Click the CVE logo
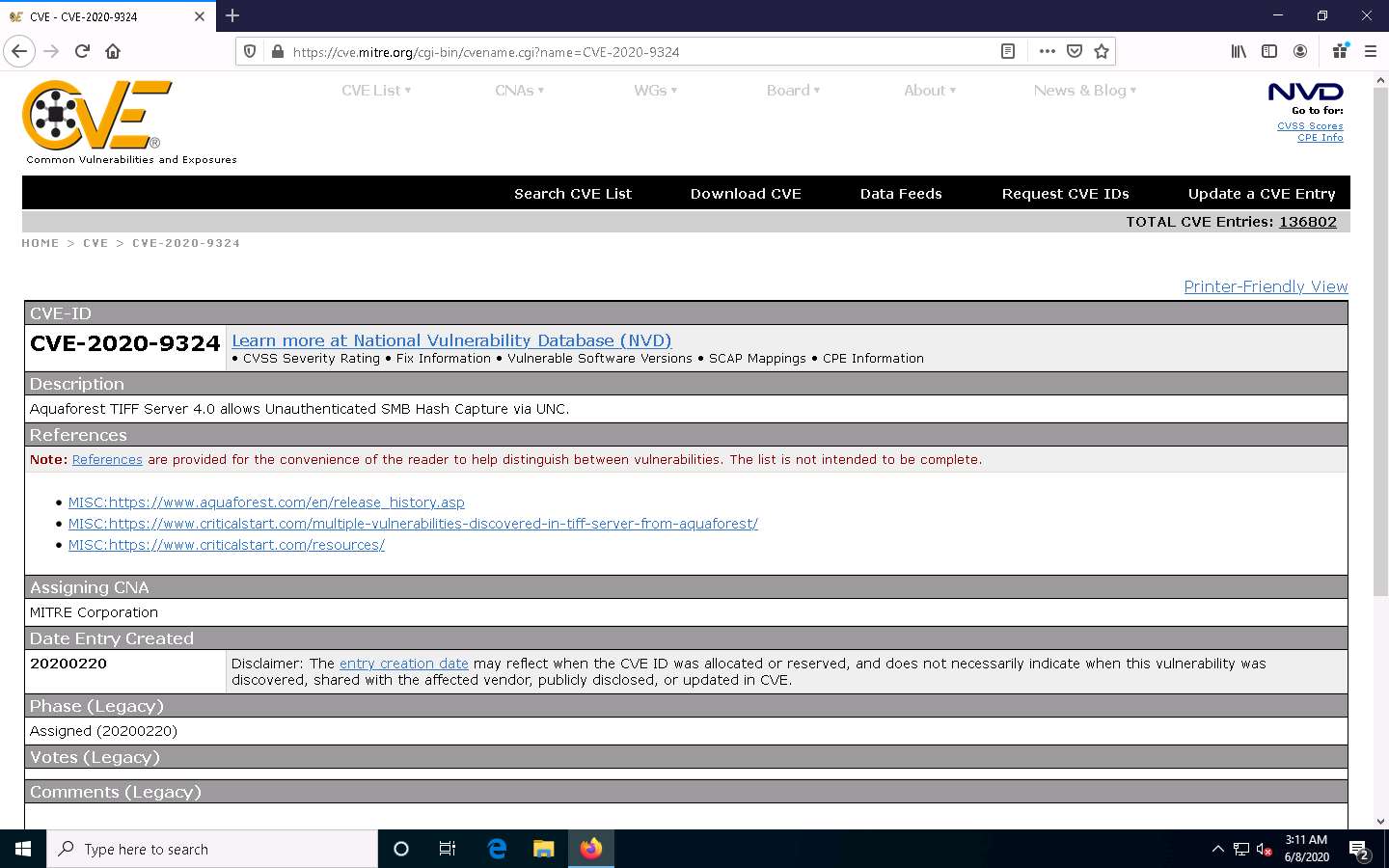 (x=97, y=115)
